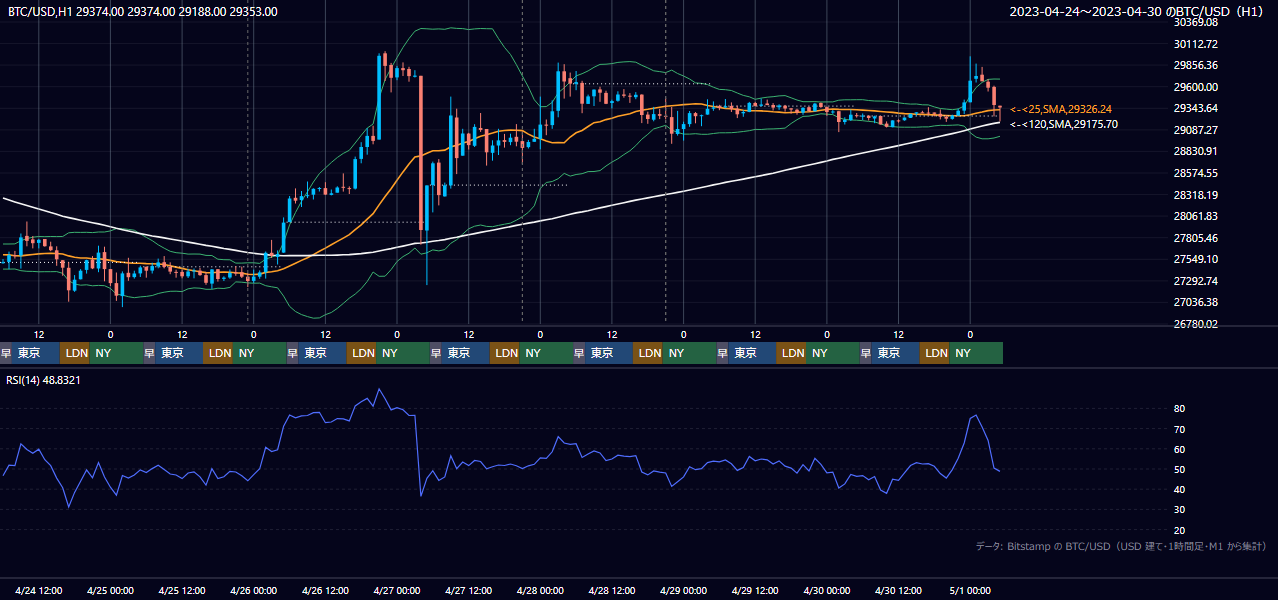Click the 4/29 12:00 date label
The image size is (1278, 600).
click(755, 591)
